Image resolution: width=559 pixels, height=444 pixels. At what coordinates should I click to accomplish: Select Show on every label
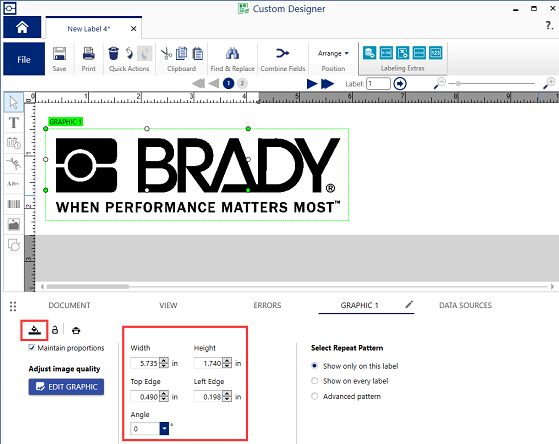(x=314, y=381)
